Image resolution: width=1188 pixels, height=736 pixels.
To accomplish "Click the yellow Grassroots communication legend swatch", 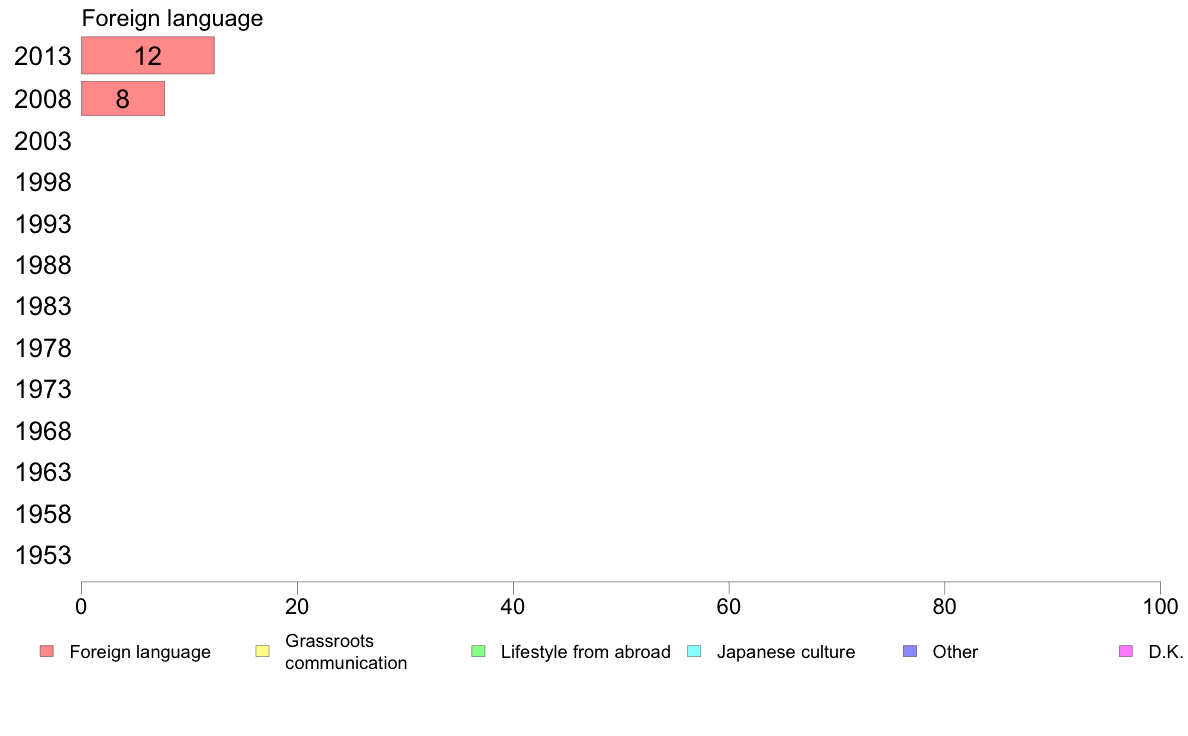I will [x=263, y=651].
